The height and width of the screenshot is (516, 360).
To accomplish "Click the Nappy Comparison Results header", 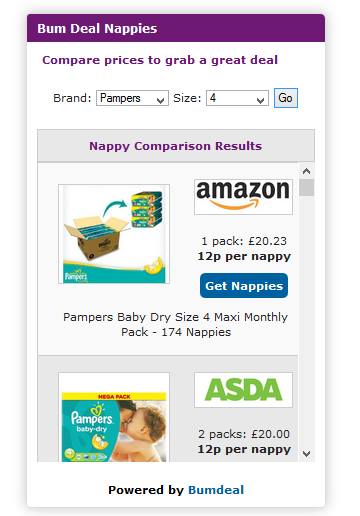I will [x=176, y=146].
